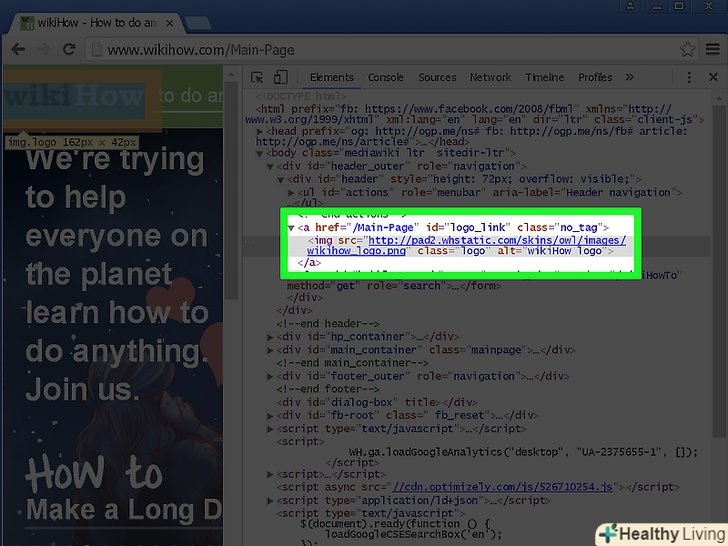Select the form method get line

click(394, 286)
